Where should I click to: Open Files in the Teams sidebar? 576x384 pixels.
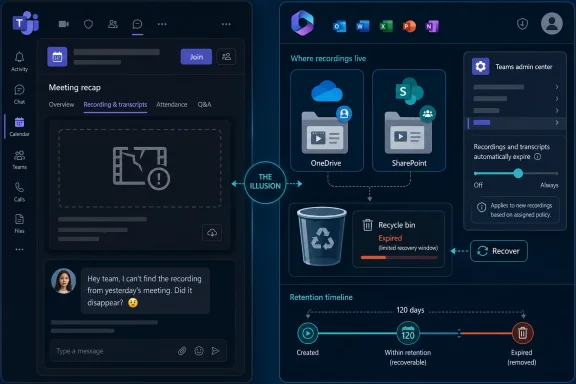(x=19, y=223)
